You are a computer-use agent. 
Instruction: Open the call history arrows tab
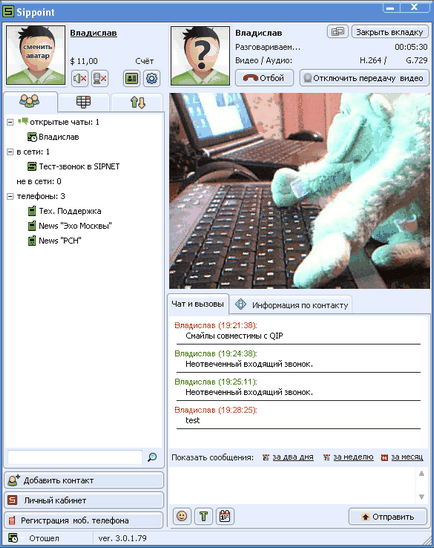click(x=137, y=102)
